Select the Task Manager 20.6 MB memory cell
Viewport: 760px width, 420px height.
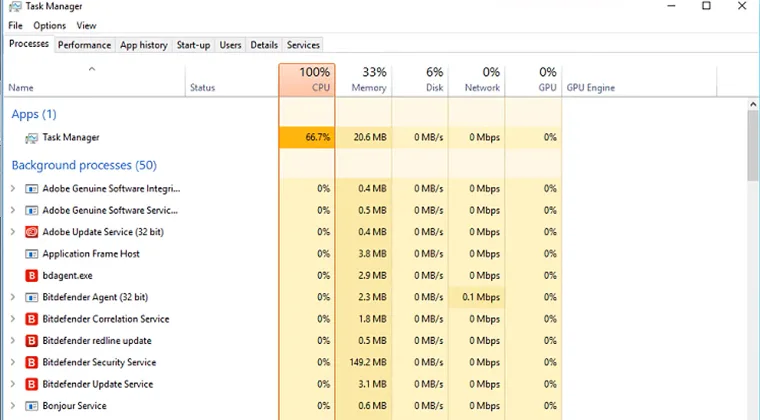tap(364, 138)
